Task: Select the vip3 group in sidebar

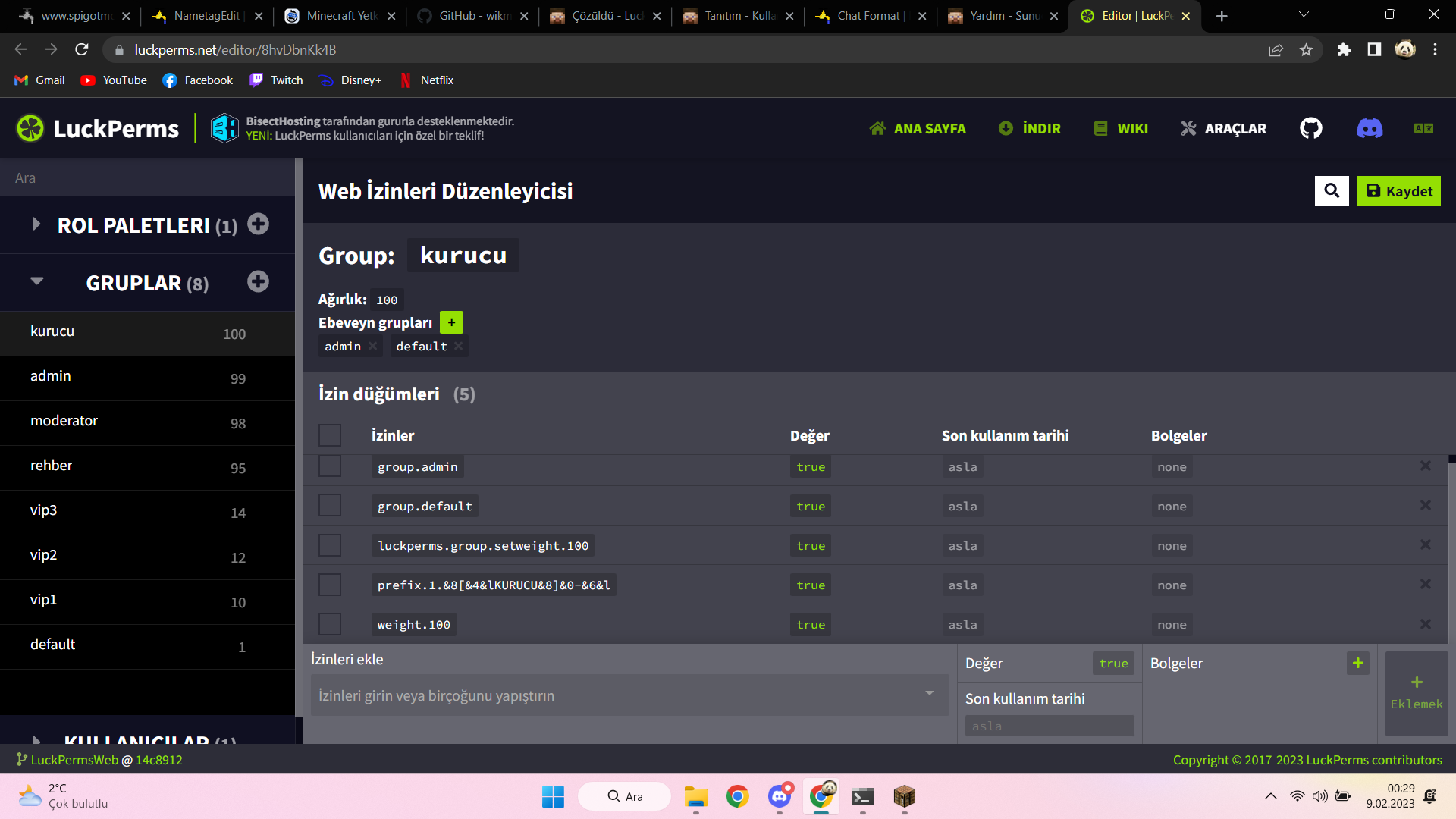Action: click(147, 512)
